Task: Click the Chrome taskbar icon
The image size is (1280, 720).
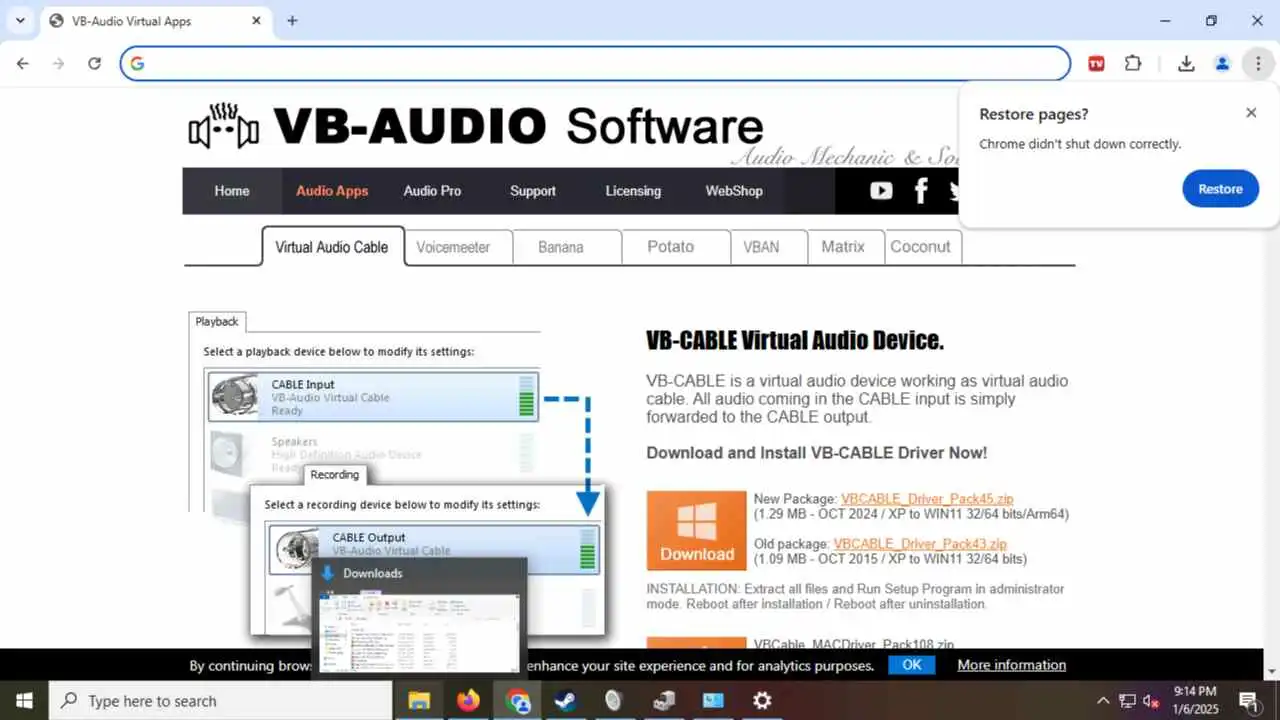Action: coord(517,700)
